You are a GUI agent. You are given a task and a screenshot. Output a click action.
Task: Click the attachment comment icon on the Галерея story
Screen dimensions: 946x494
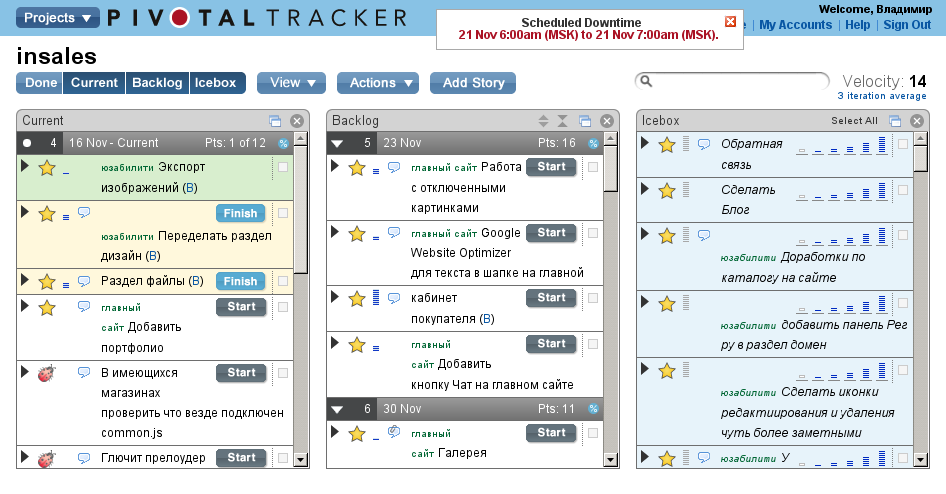(x=394, y=432)
